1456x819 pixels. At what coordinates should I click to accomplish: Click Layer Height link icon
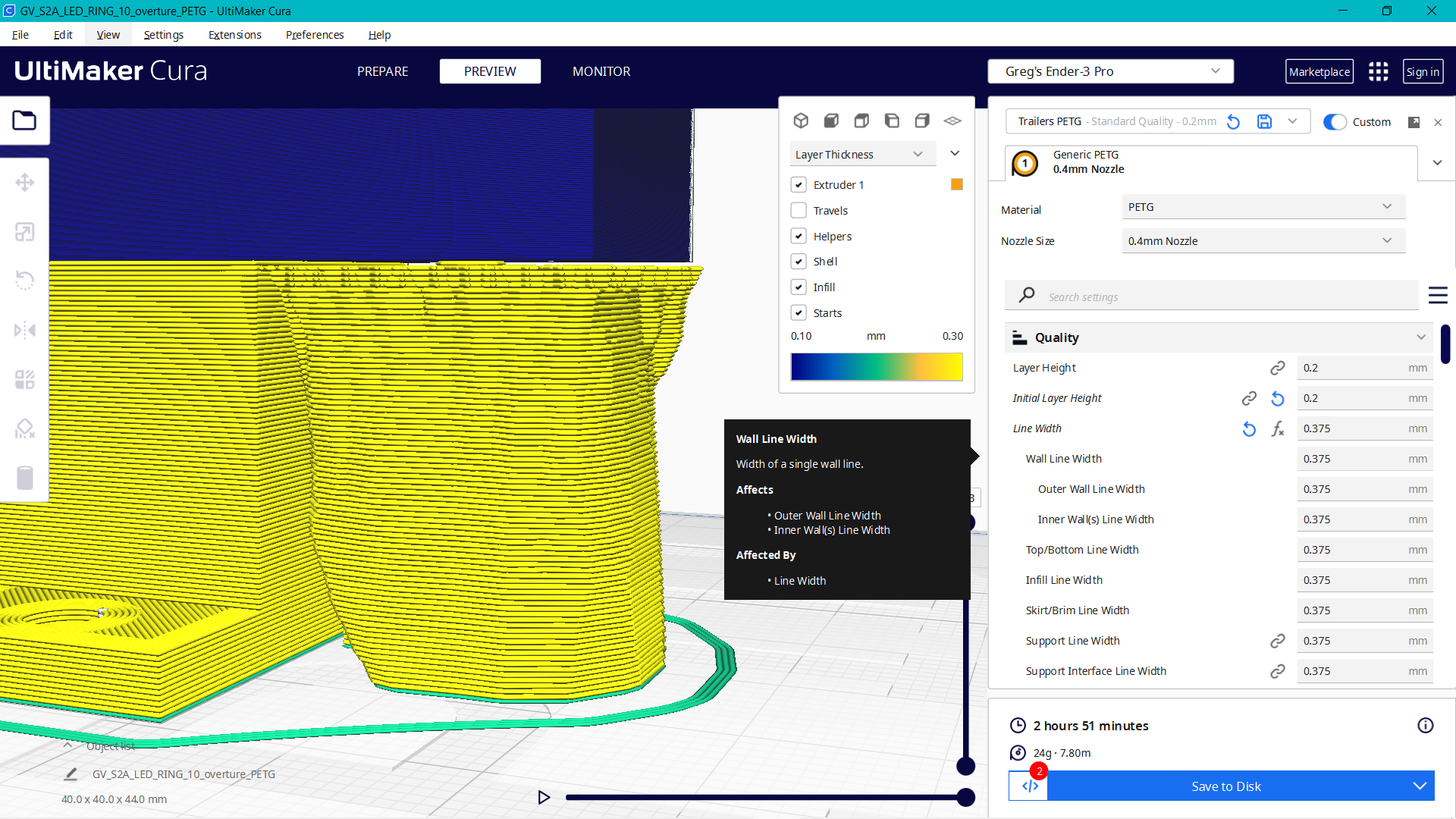(1278, 368)
